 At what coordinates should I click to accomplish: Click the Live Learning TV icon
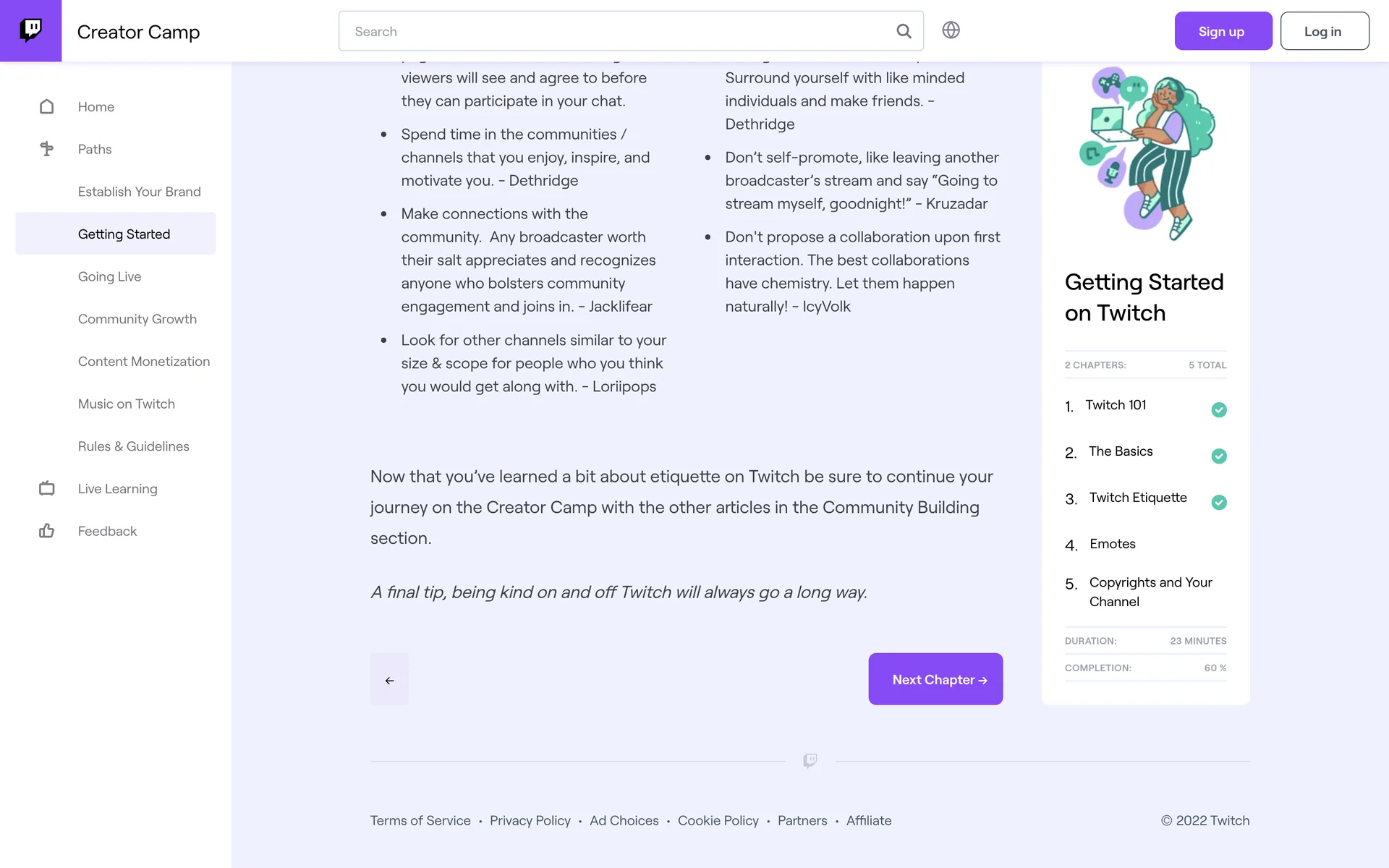click(47, 489)
